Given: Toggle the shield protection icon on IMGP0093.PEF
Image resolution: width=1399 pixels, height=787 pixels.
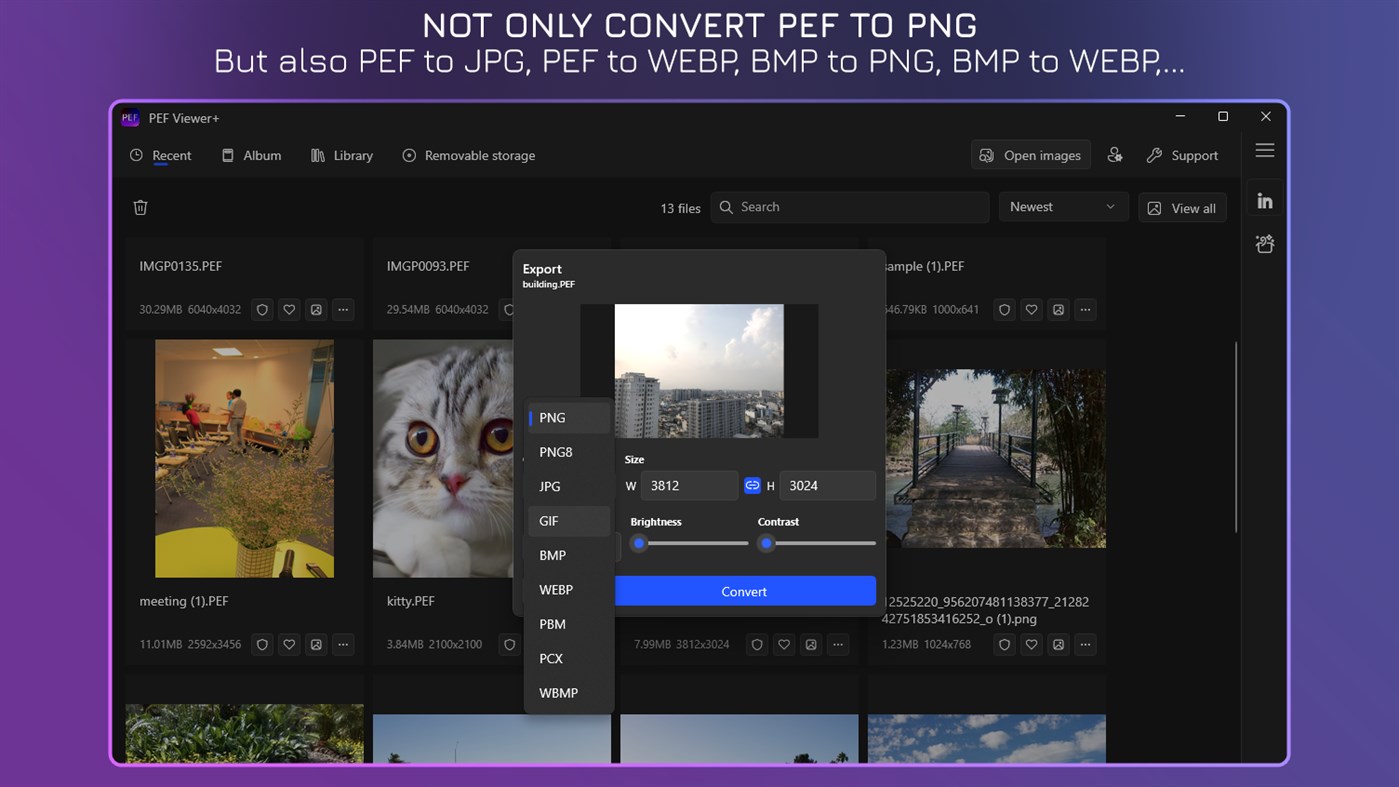Looking at the screenshot, I should tap(510, 309).
